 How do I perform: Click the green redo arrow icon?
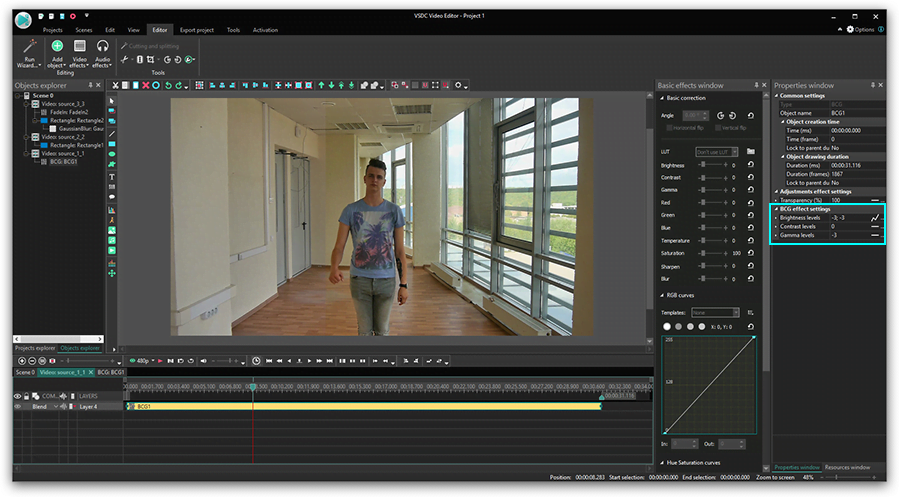[178, 85]
